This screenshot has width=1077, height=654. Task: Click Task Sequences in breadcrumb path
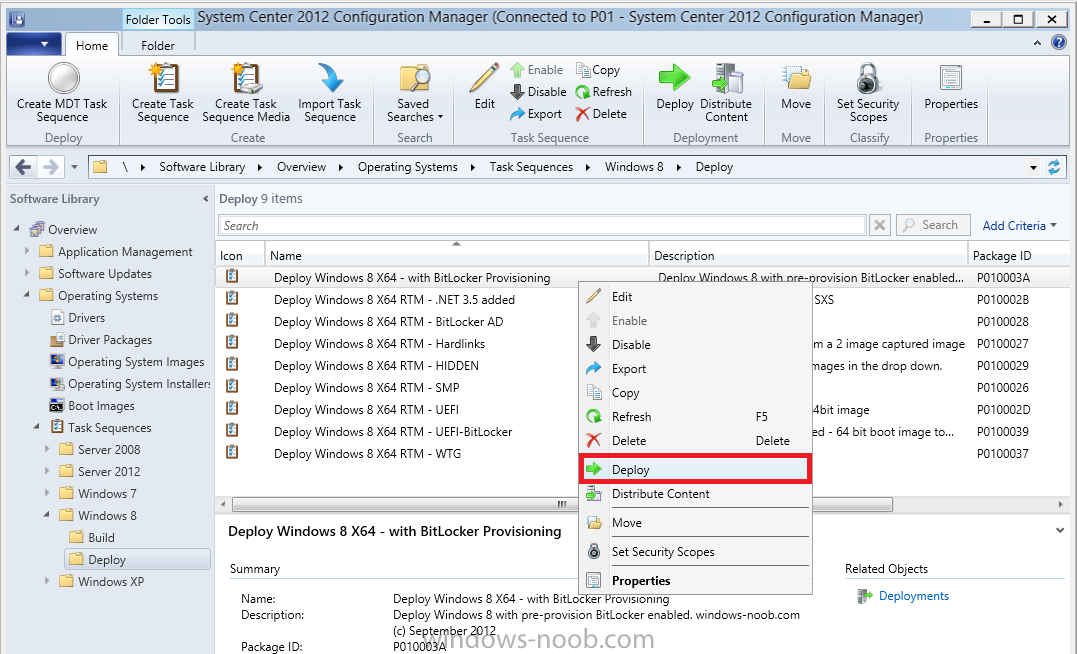tap(531, 167)
